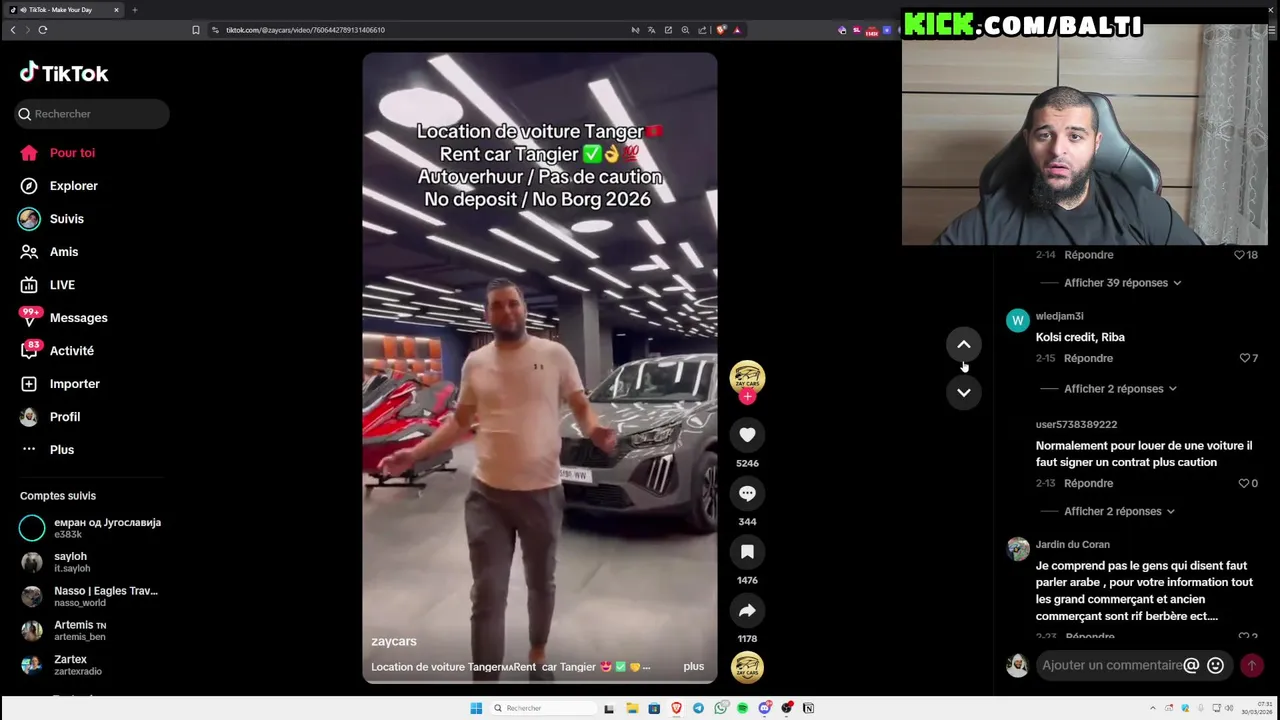The width and height of the screenshot is (1280, 720).
Task: Expand Afficher 39 réponses
Action: [1123, 283]
